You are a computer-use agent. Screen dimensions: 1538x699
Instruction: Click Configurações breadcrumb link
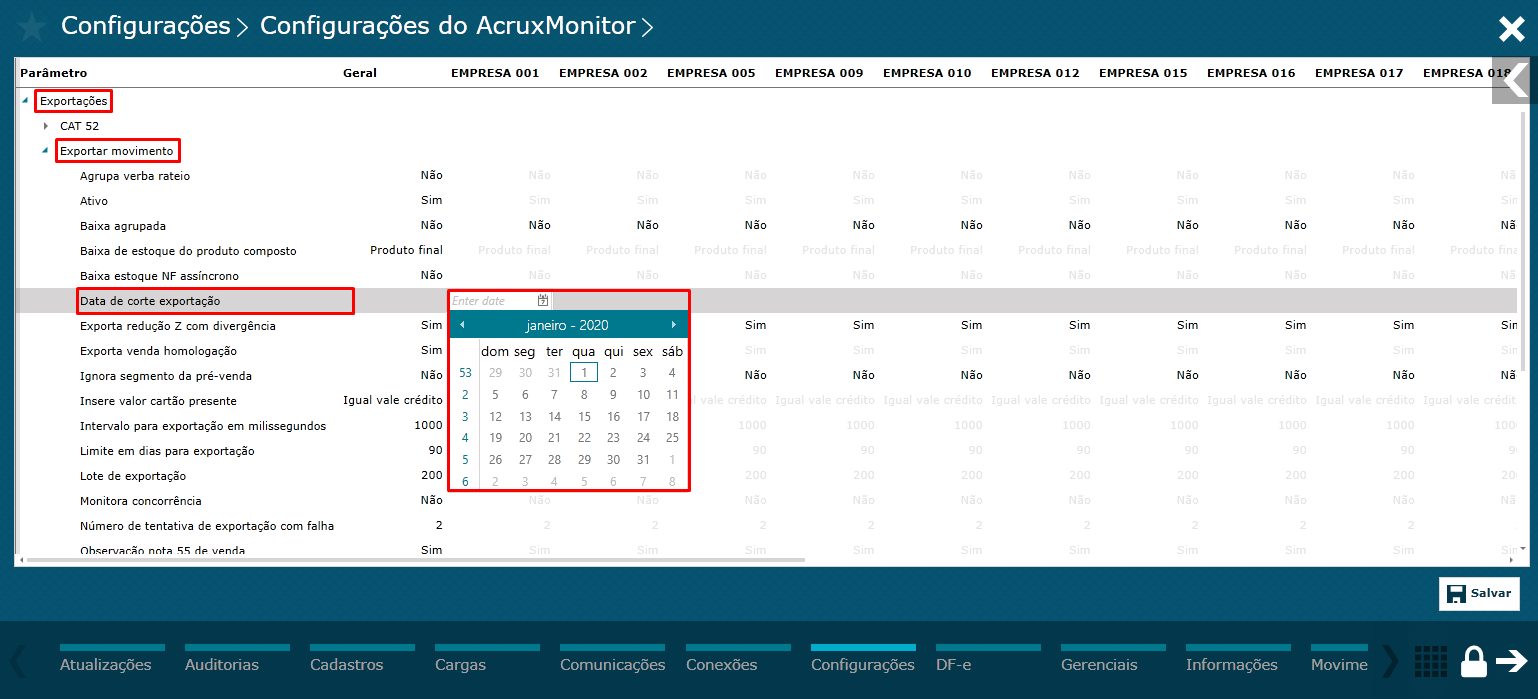coord(146,26)
